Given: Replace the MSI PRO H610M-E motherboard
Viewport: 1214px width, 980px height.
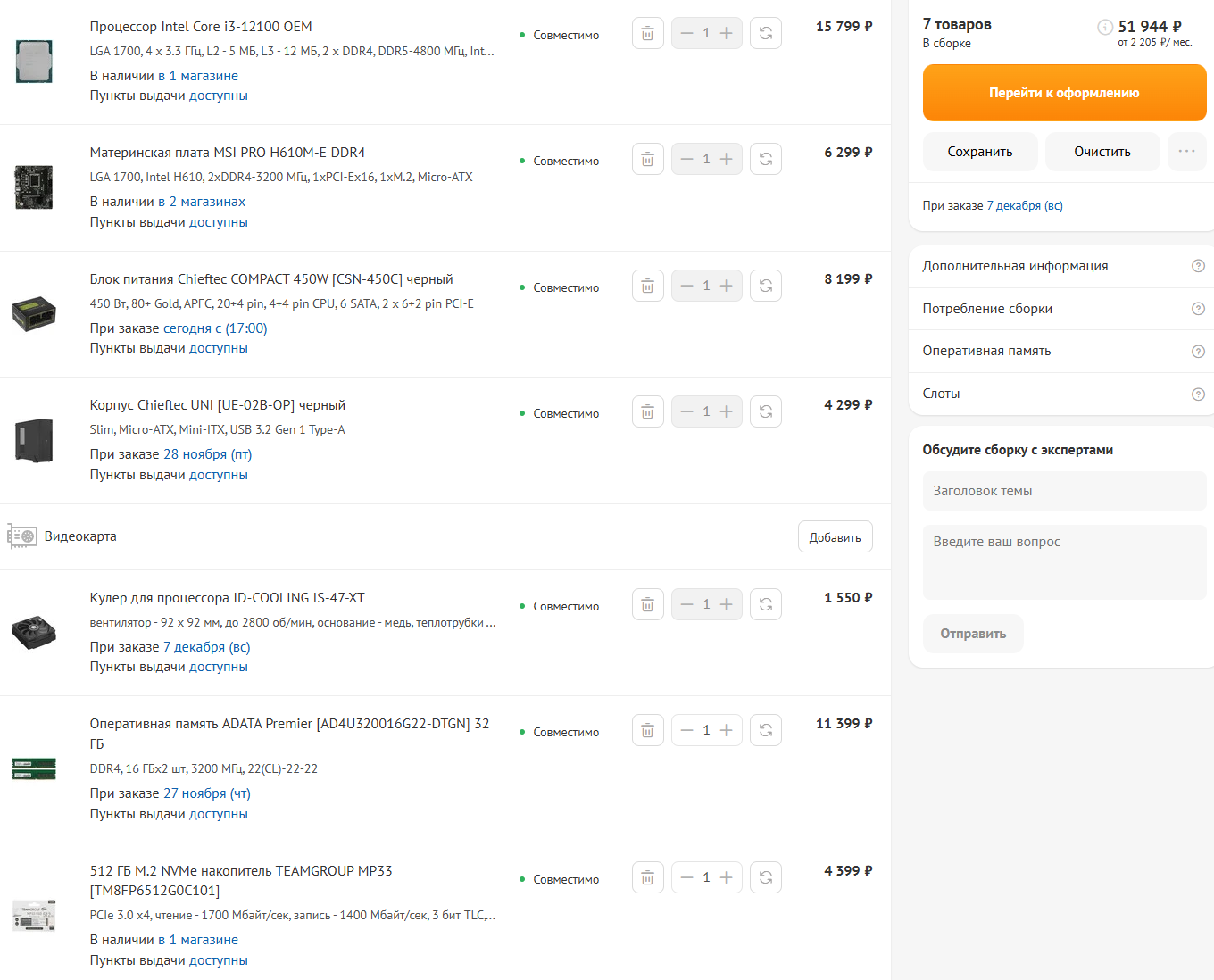Looking at the screenshot, I should 765,160.
